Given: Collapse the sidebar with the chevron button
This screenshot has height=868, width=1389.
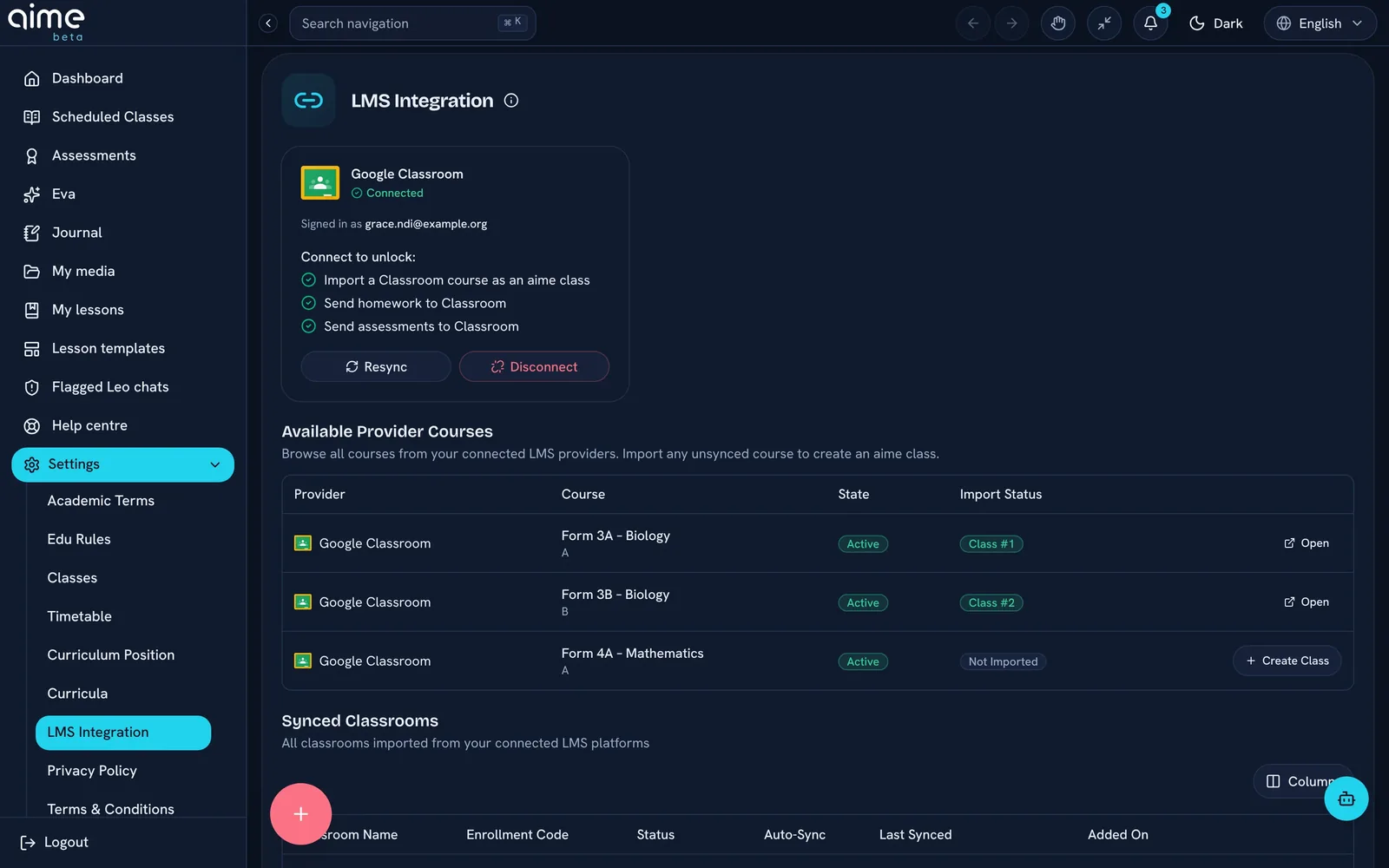Looking at the screenshot, I should (268, 23).
